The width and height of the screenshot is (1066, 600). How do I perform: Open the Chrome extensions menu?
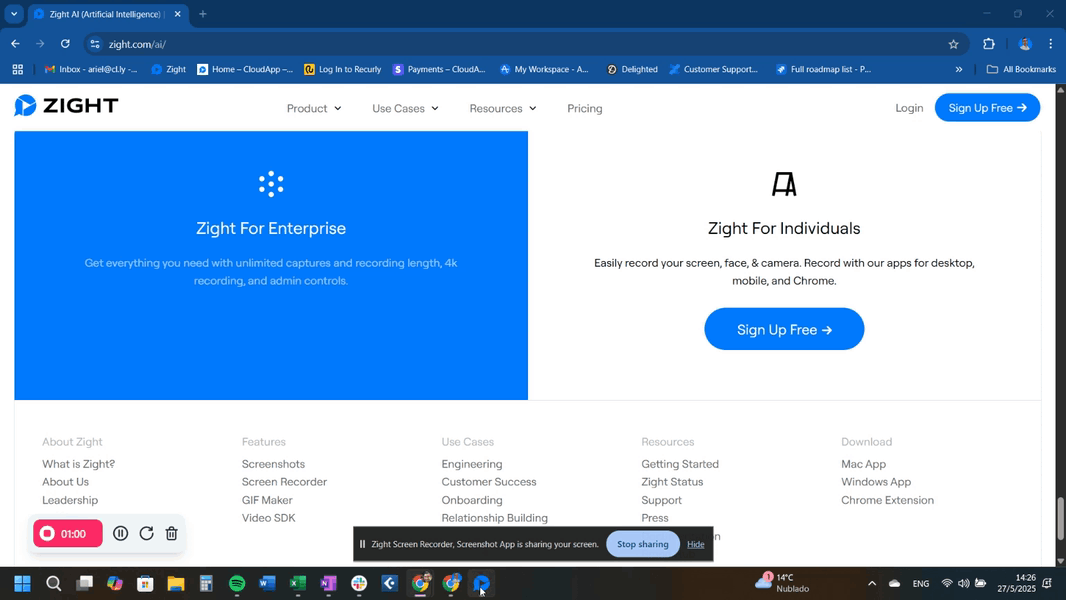click(988, 44)
